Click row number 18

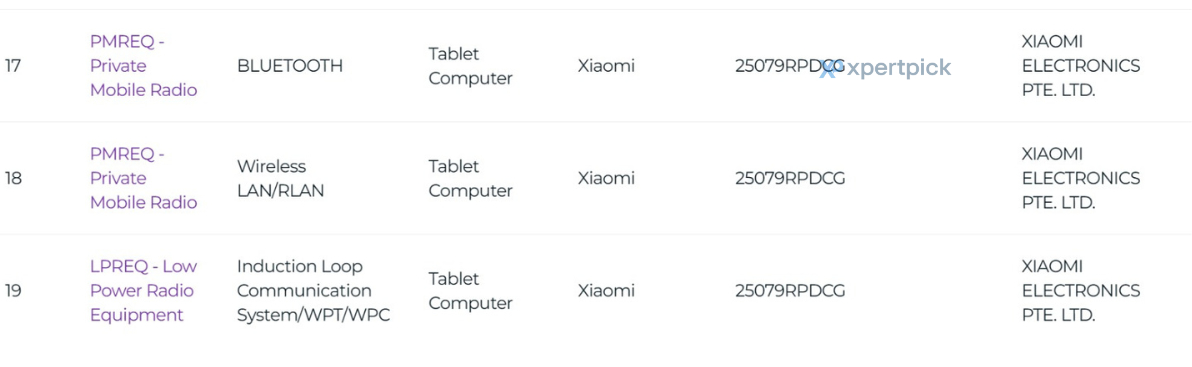pos(13,179)
